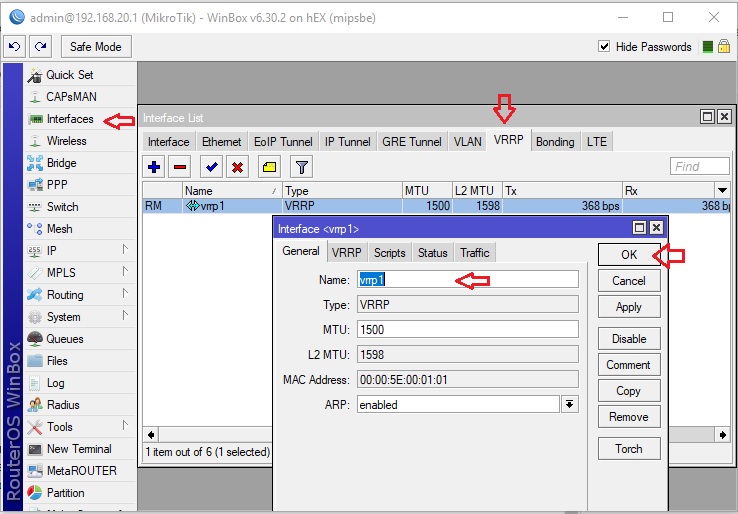738x514 pixels.
Task: Switch to the GRE Tunnel tab
Action: coord(412,142)
